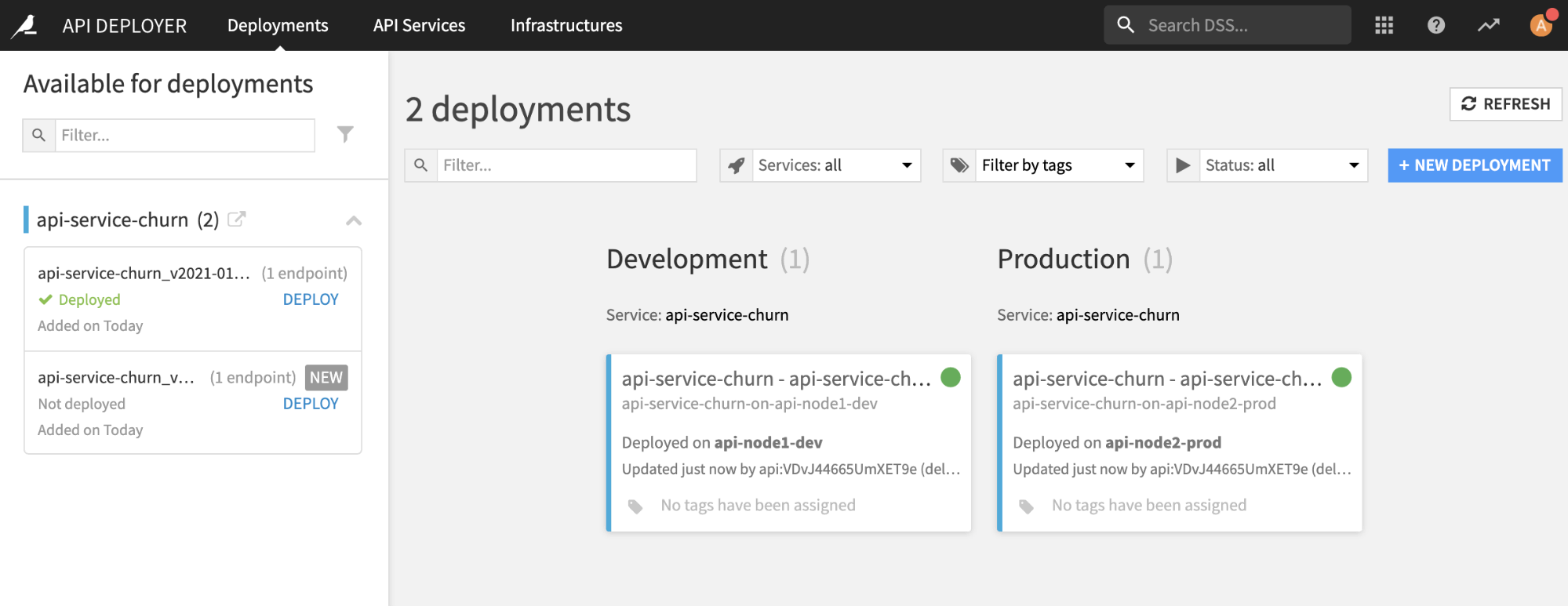Image resolution: width=1568 pixels, height=606 pixels.
Task: Click the NEW badge on second version
Action: [326, 378]
